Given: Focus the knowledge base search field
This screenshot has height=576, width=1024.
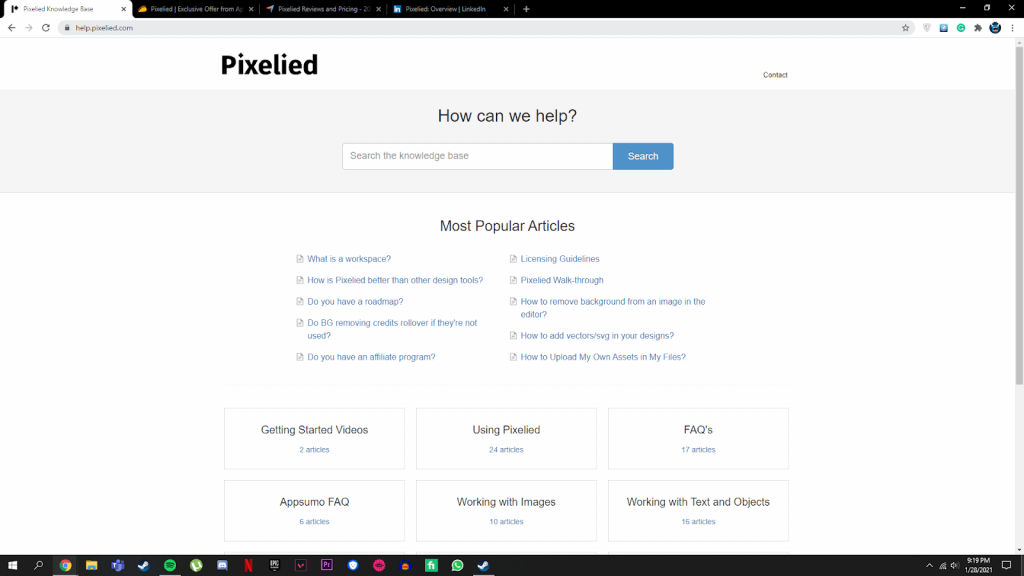Looking at the screenshot, I should click(477, 156).
